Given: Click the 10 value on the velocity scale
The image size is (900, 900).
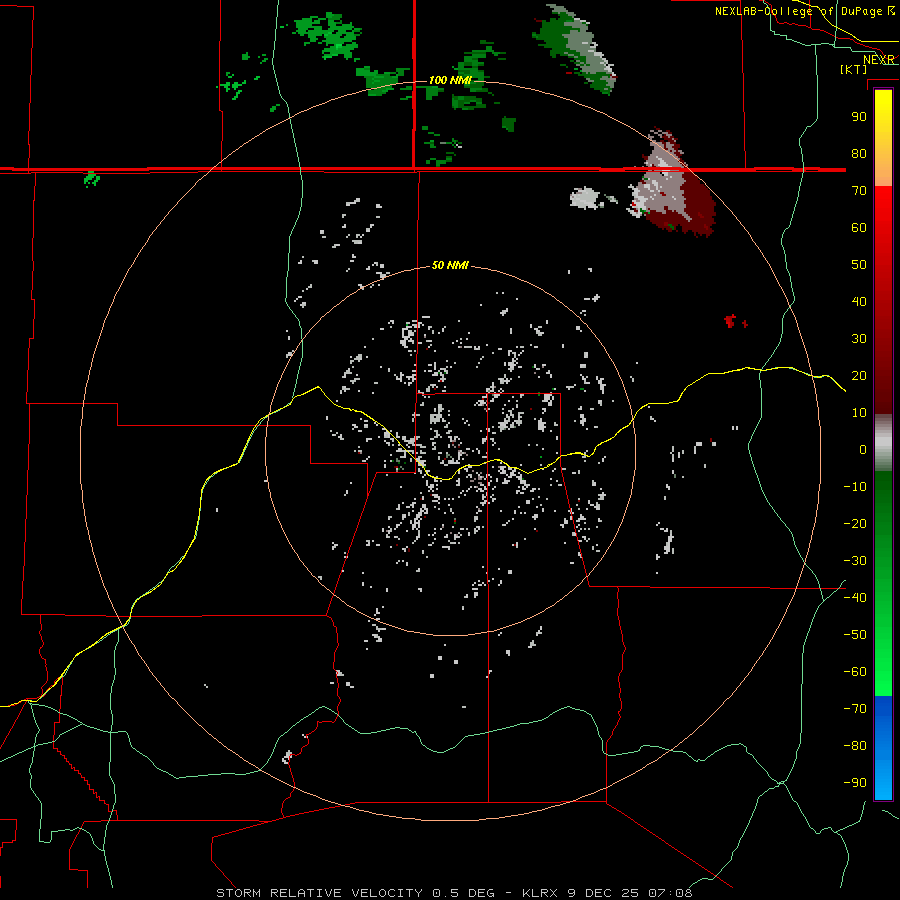Looking at the screenshot, I should click(x=859, y=413).
